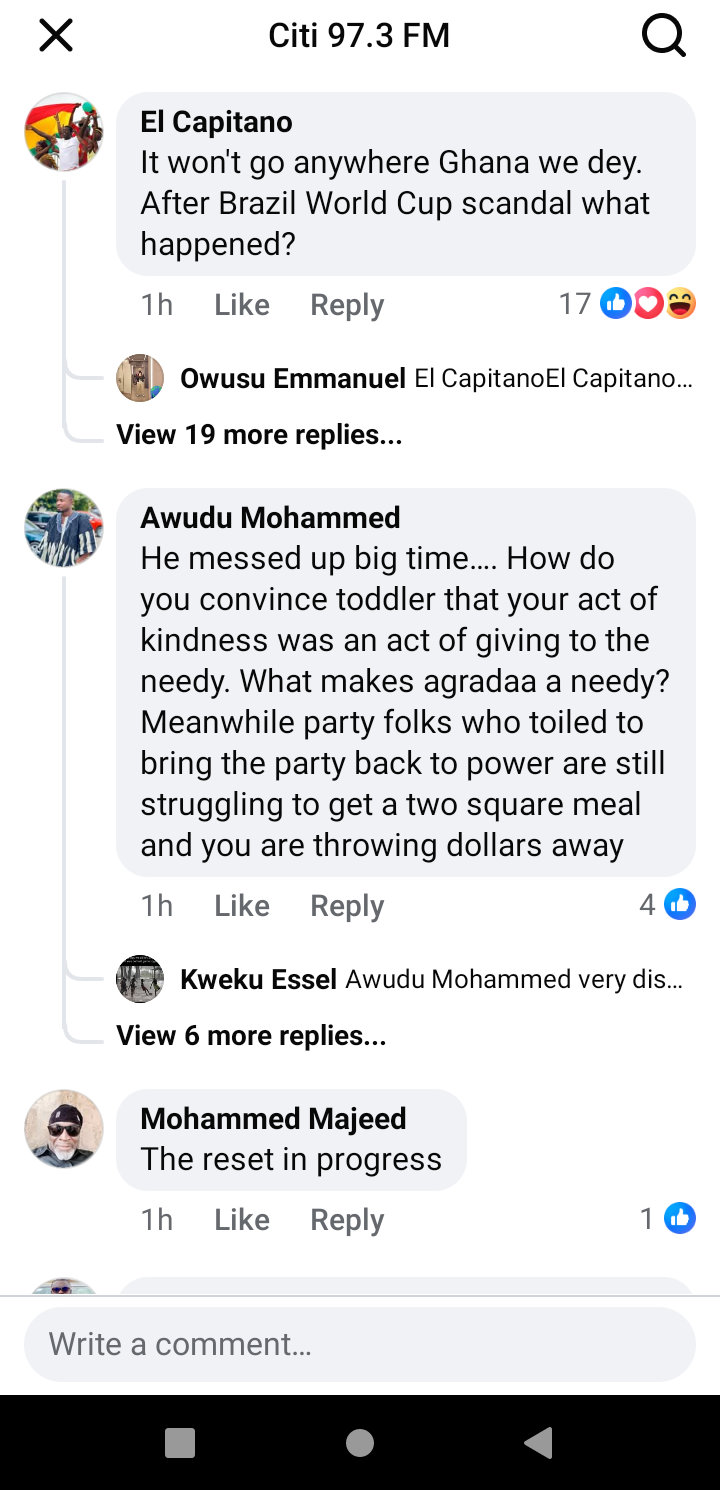View reactions on El Capitano's comment

(647, 303)
